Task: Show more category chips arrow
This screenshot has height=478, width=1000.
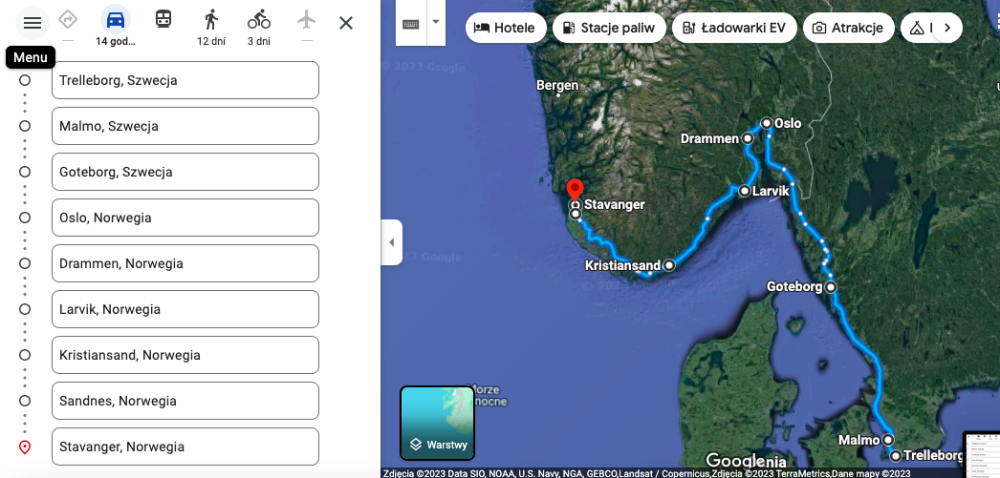Action: click(x=947, y=28)
